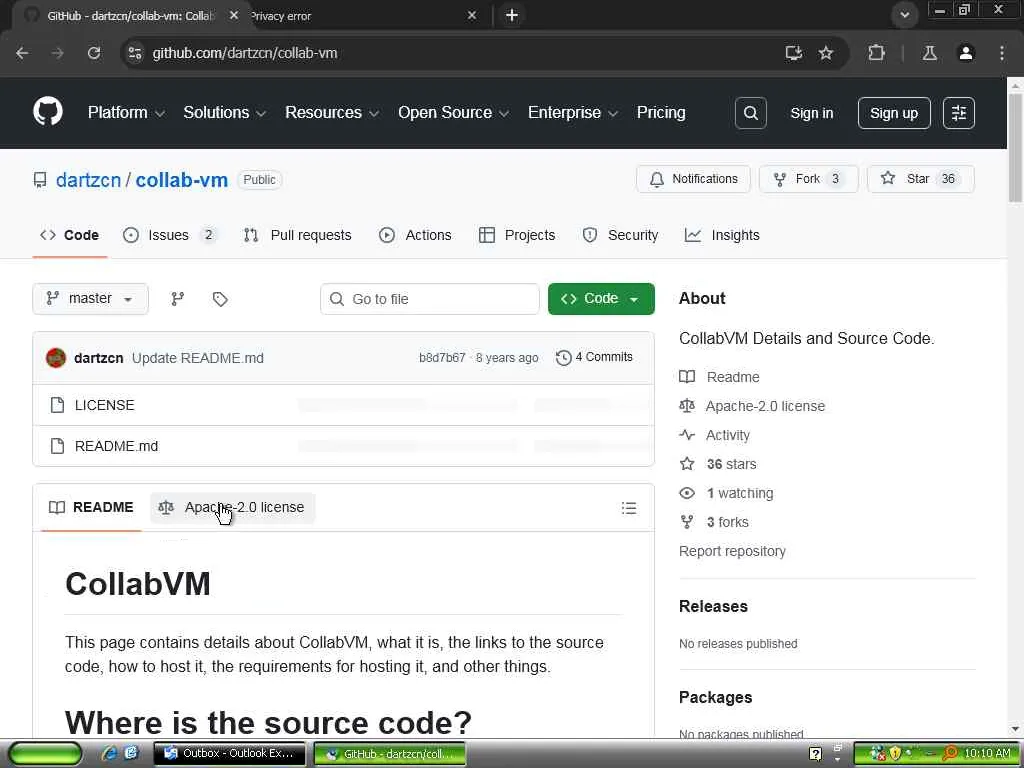Star the repository with Star button
Screen dimensions: 1024x768
(921, 179)
